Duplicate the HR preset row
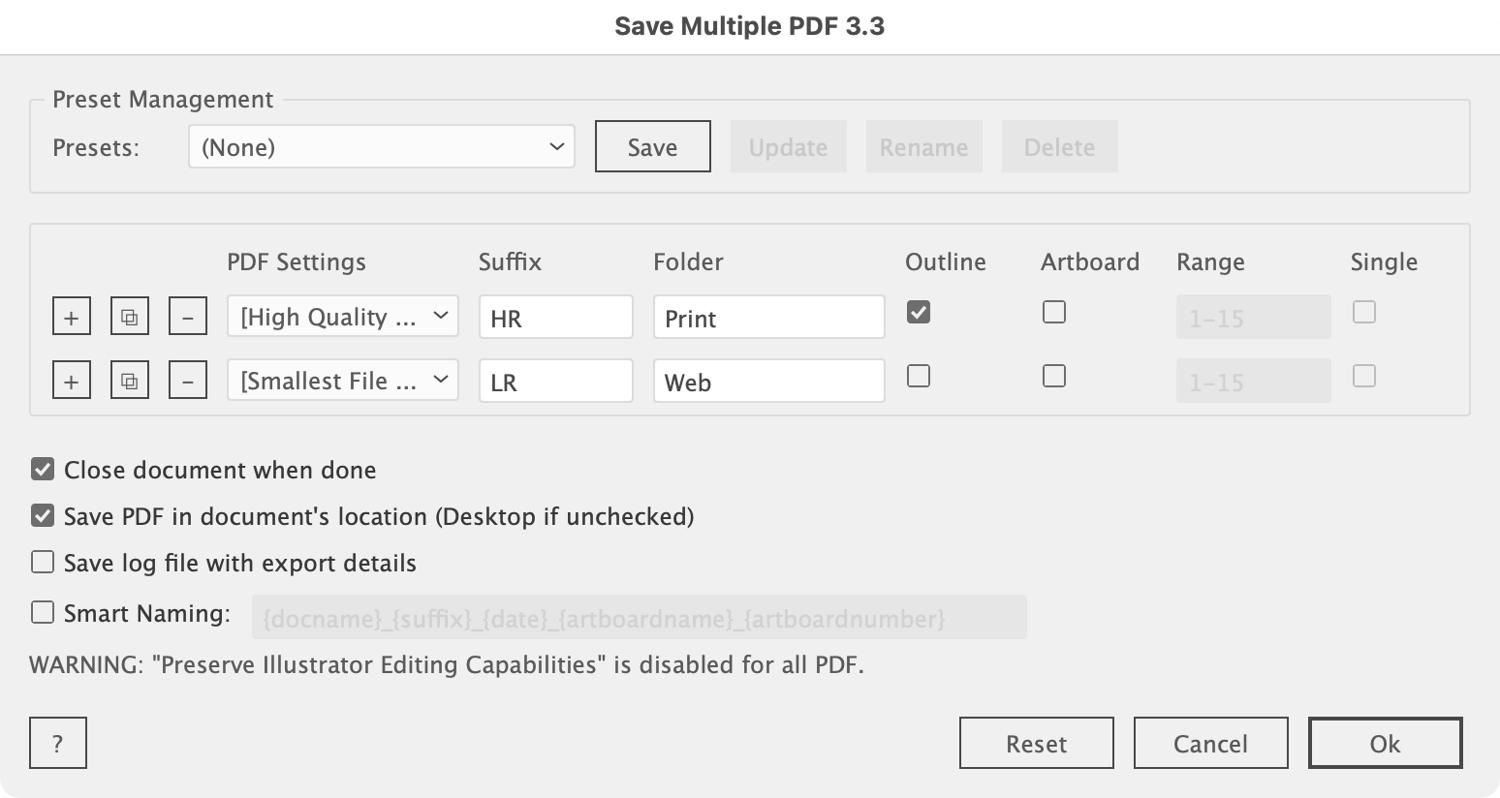 [x=129, y=318]
